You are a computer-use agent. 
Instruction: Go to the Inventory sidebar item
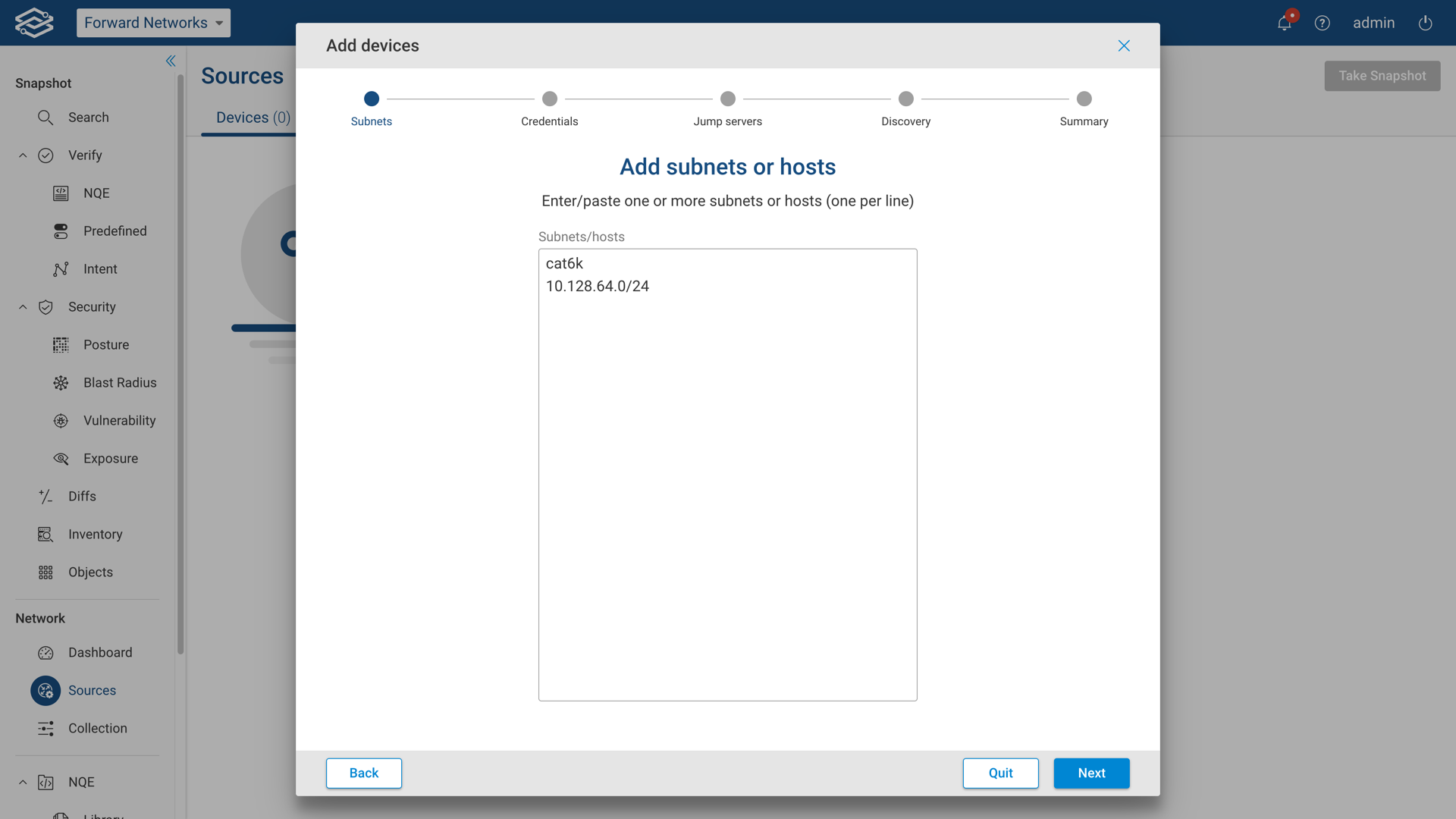[x=95, y=535]
